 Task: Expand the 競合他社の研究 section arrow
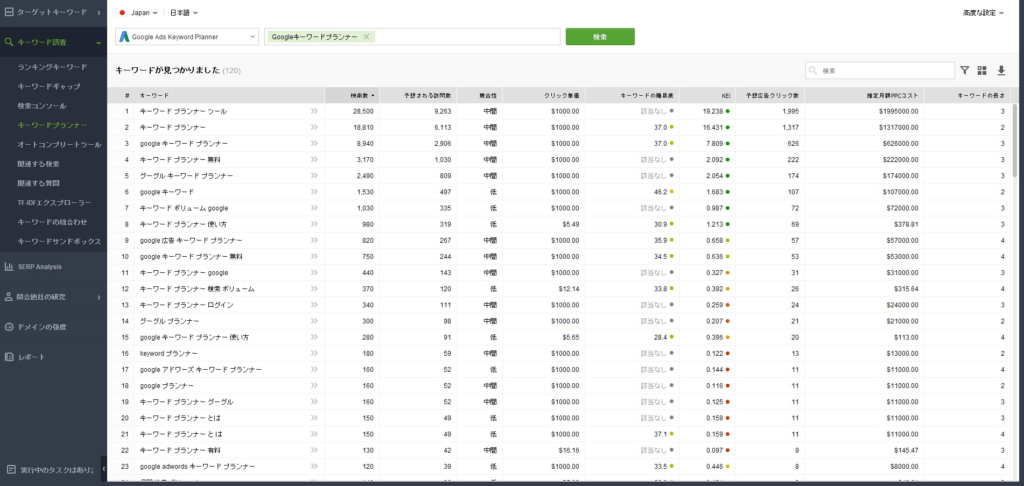pyautogui.click(x=99, y=297)
